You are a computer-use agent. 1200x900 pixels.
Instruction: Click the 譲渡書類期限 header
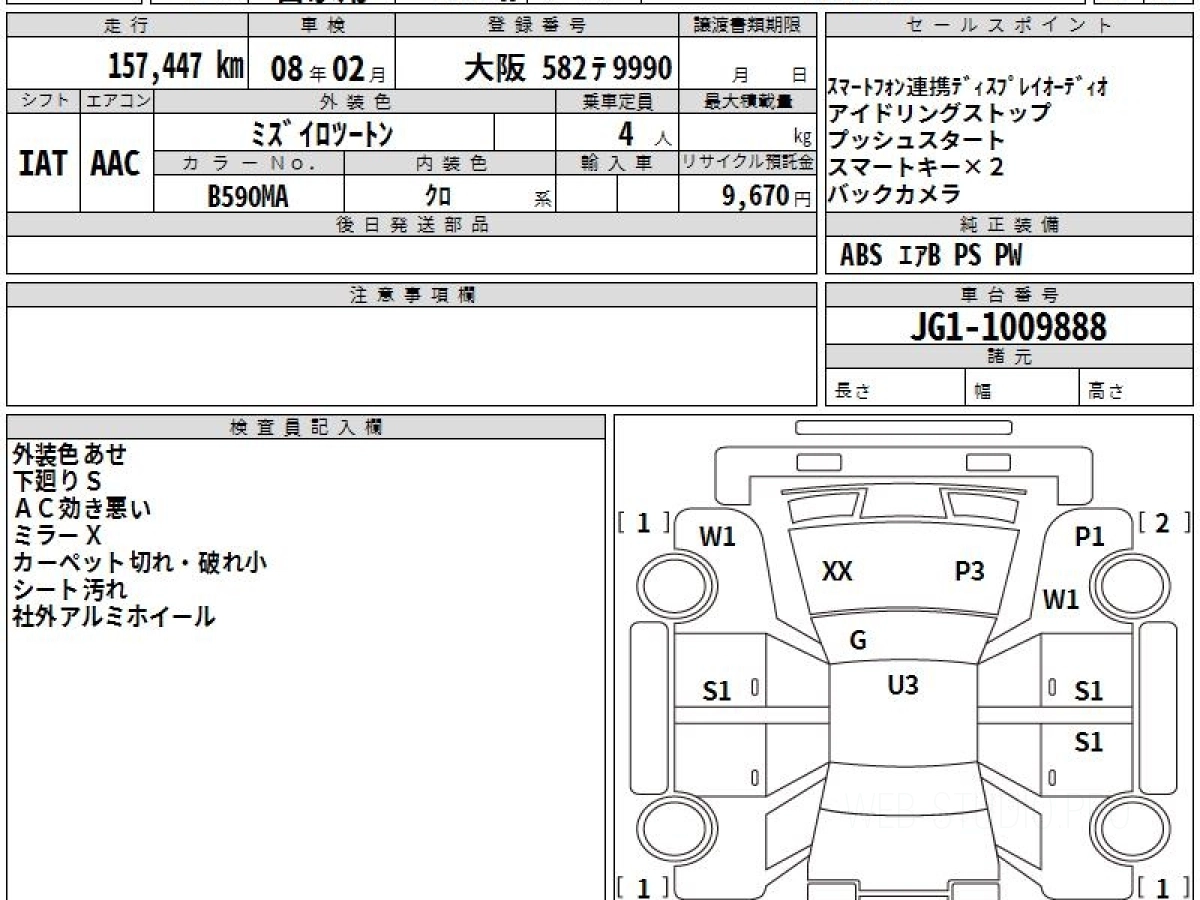point(748,26)
